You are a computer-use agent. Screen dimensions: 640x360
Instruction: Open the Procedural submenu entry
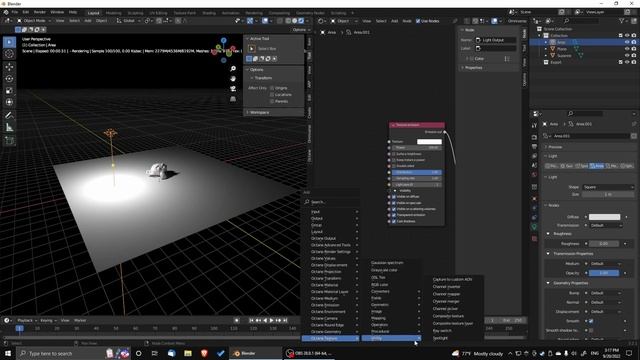pyautogui.click(x=391, y=331)
